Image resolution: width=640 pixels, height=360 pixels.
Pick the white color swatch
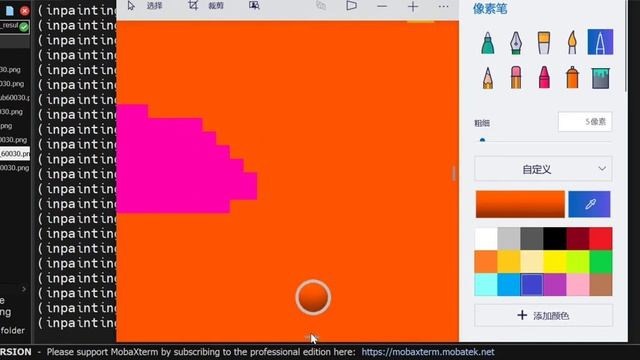point(486,239)
